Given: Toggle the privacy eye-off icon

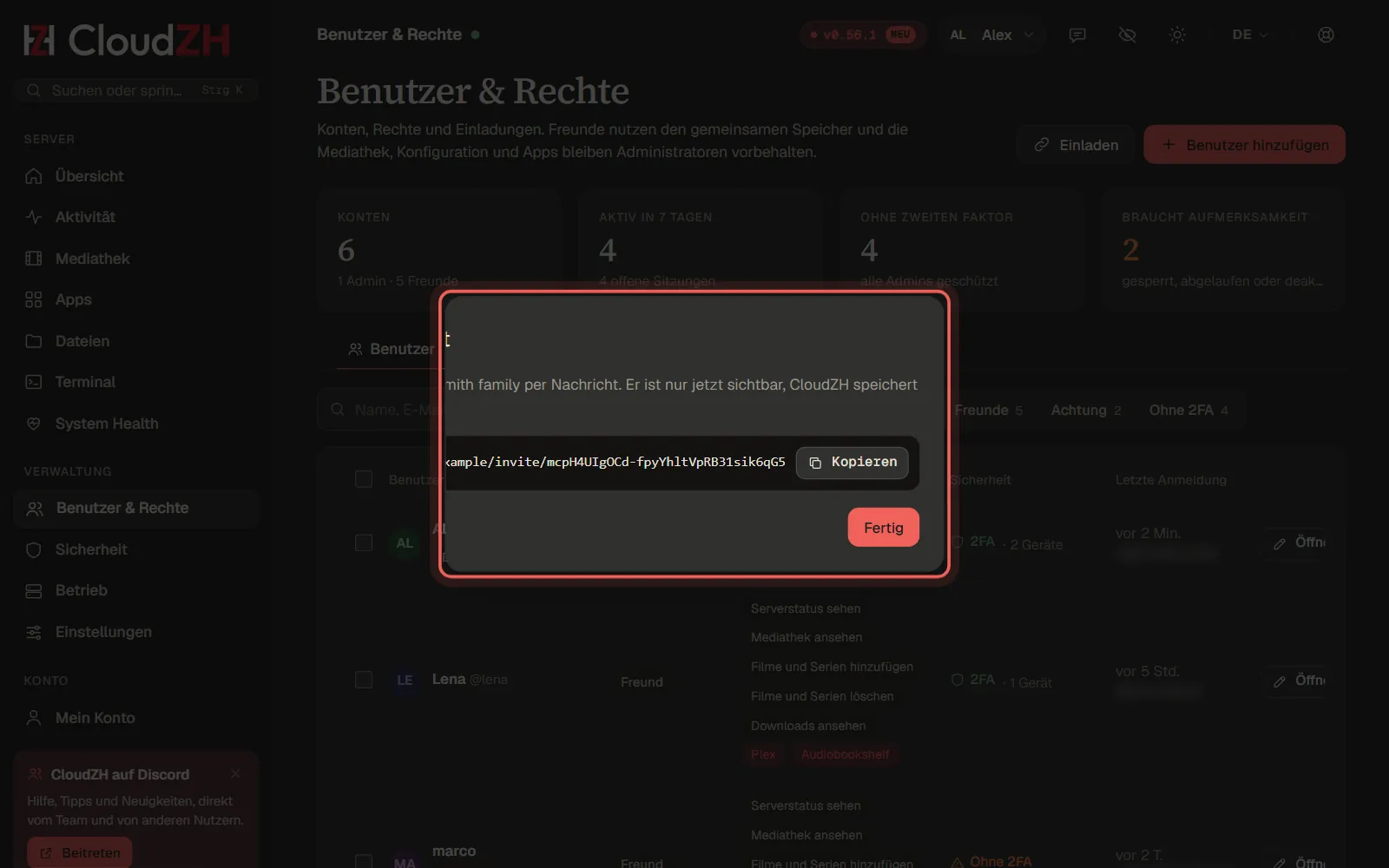Looking at the screenshot, I should coord(1128,35).
